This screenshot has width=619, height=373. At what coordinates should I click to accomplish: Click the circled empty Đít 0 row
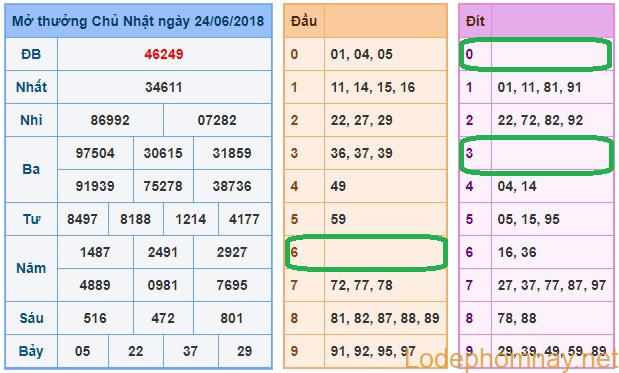(536, 54)
